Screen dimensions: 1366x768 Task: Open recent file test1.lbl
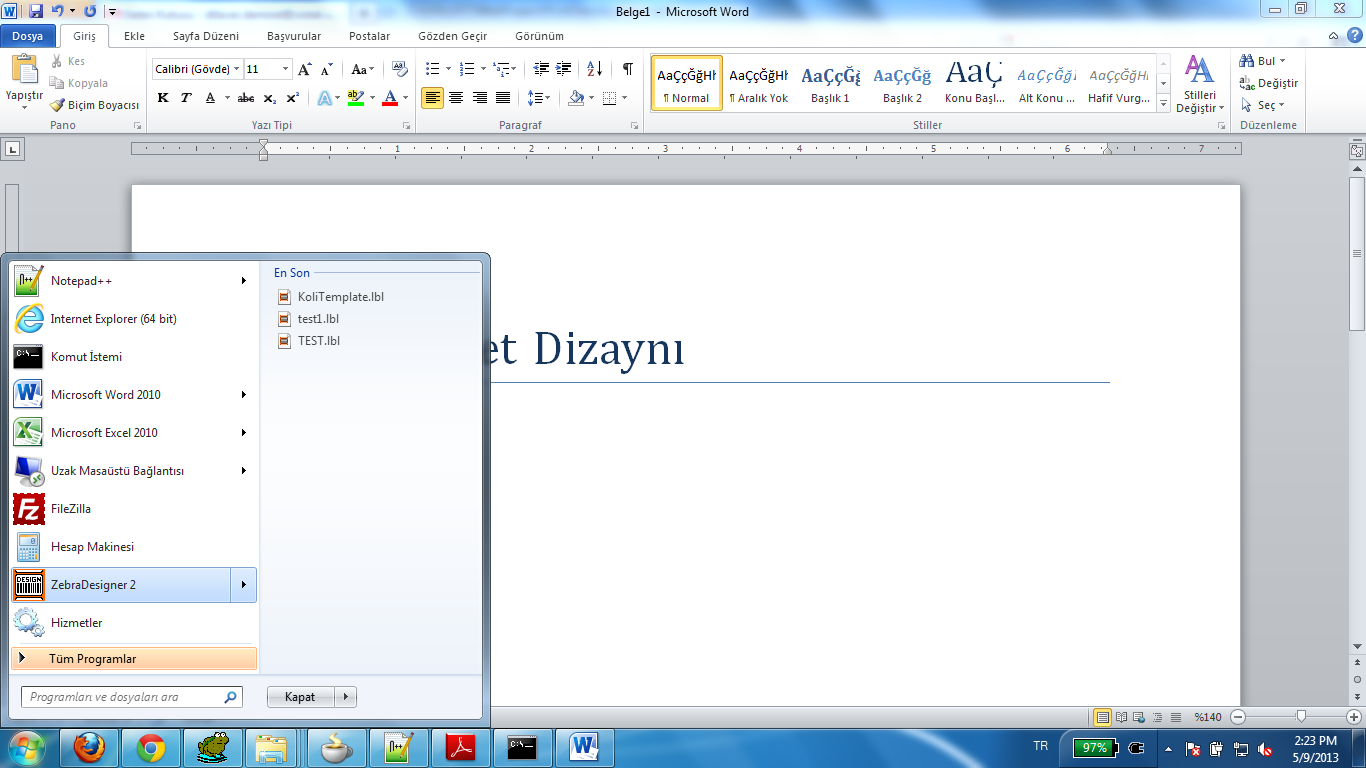pos(309,319)
